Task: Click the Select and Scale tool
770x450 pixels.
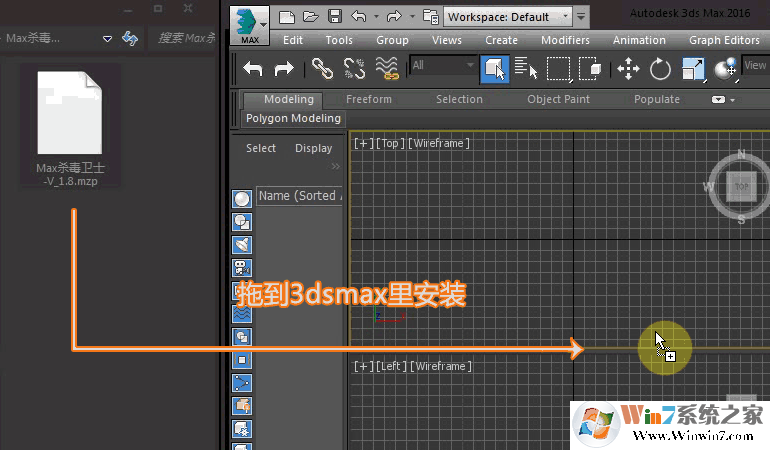Action: [692, 68]
